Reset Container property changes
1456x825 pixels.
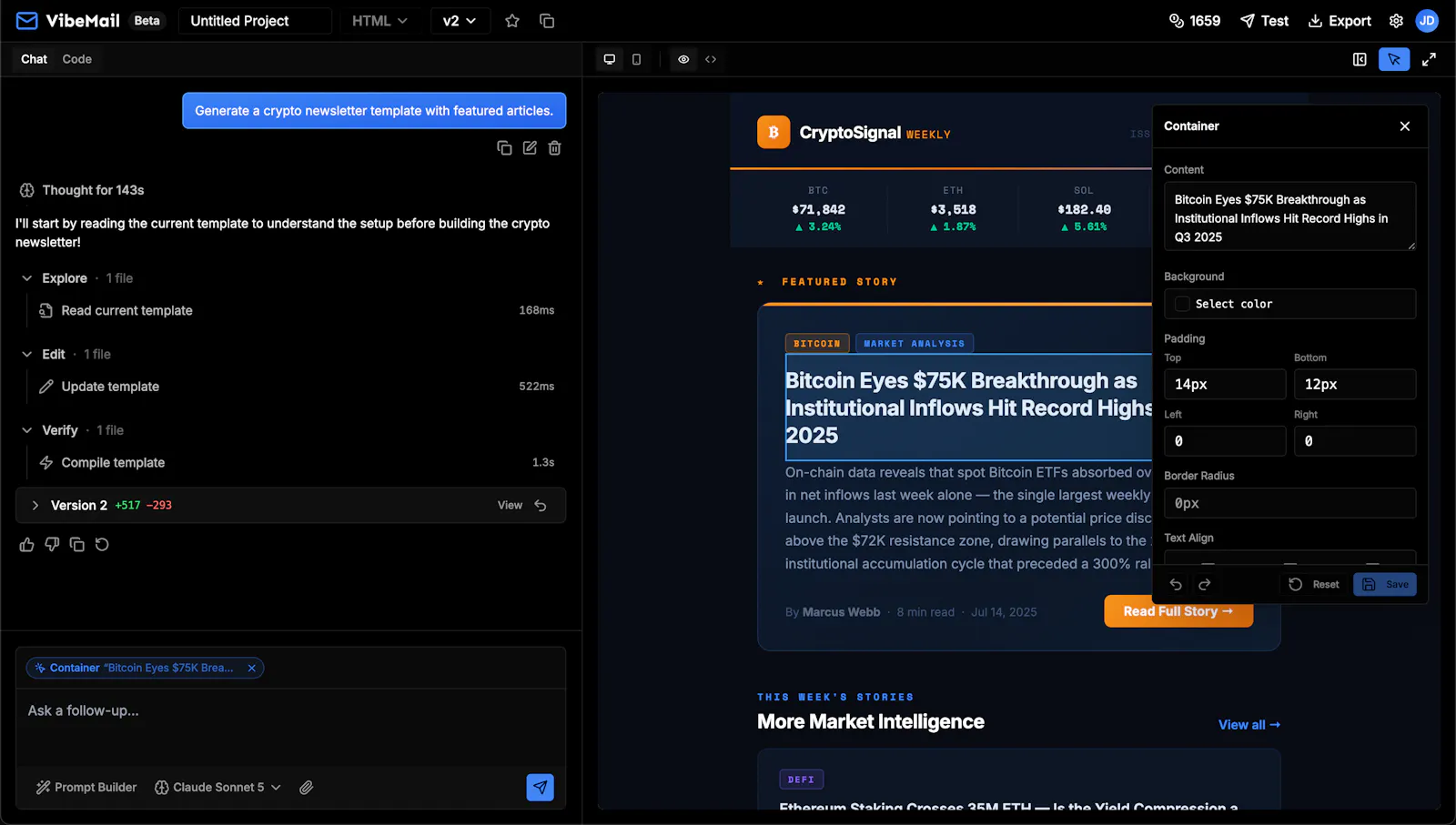point(1314,585)
